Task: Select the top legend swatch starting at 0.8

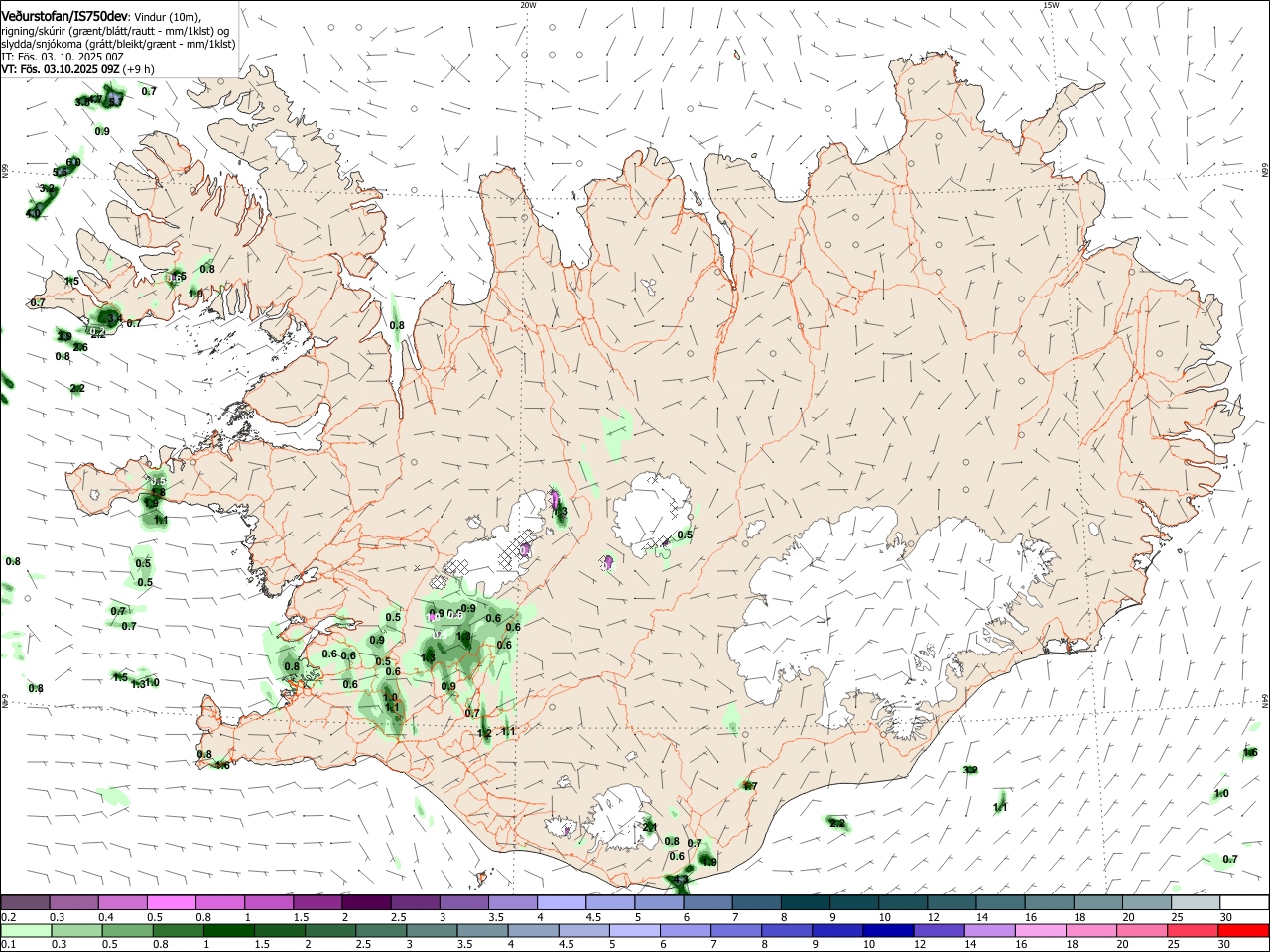Action: click(x=219, y=902)
